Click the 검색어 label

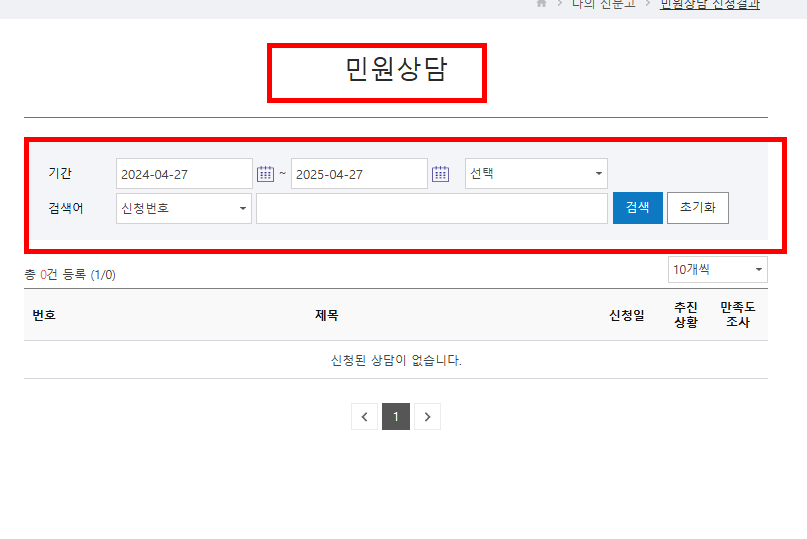pos(65,208)
